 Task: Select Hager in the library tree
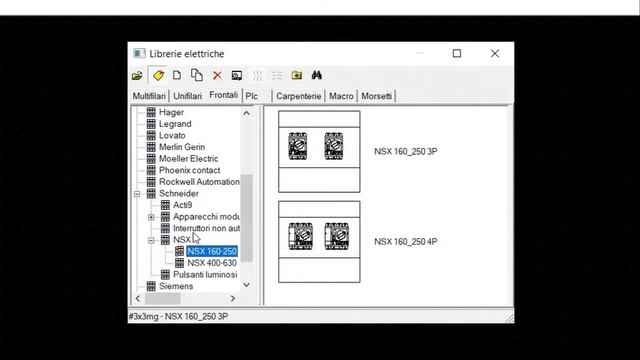[x=171, y=112]
